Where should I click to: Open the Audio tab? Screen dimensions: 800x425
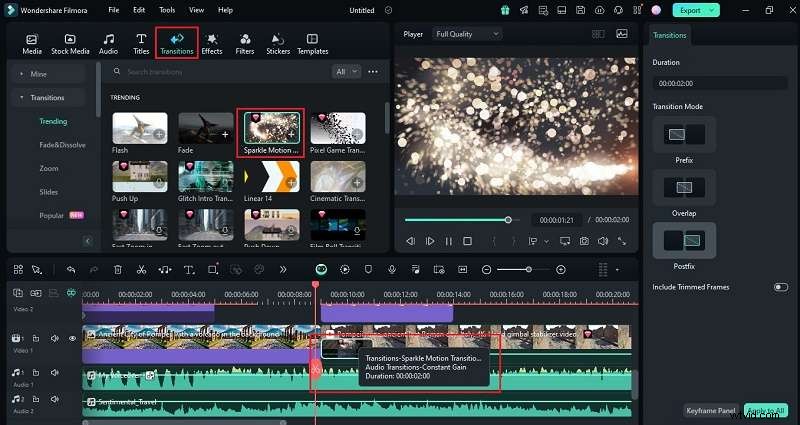[x=108, y=44]
